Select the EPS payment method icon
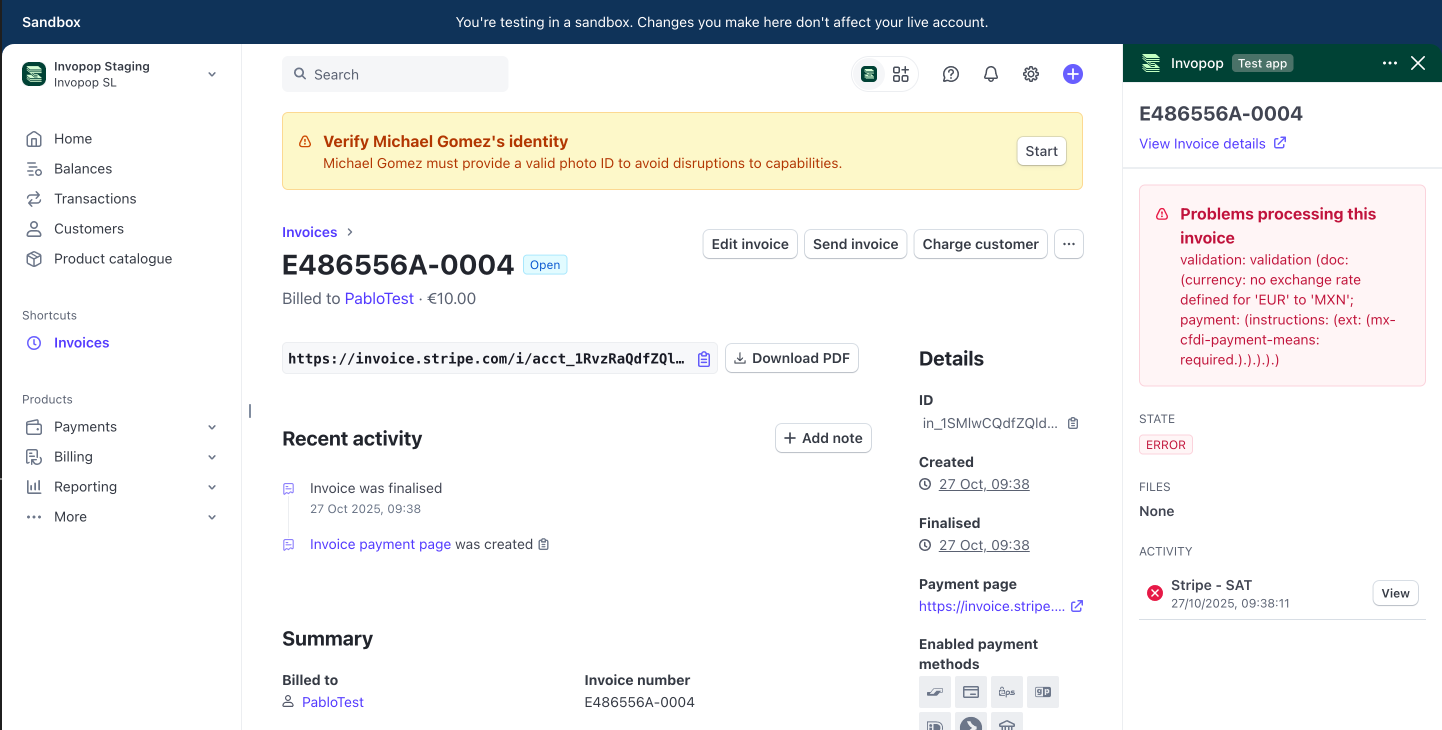This screenshot has height=730, width=1442. click(1007, 691)
